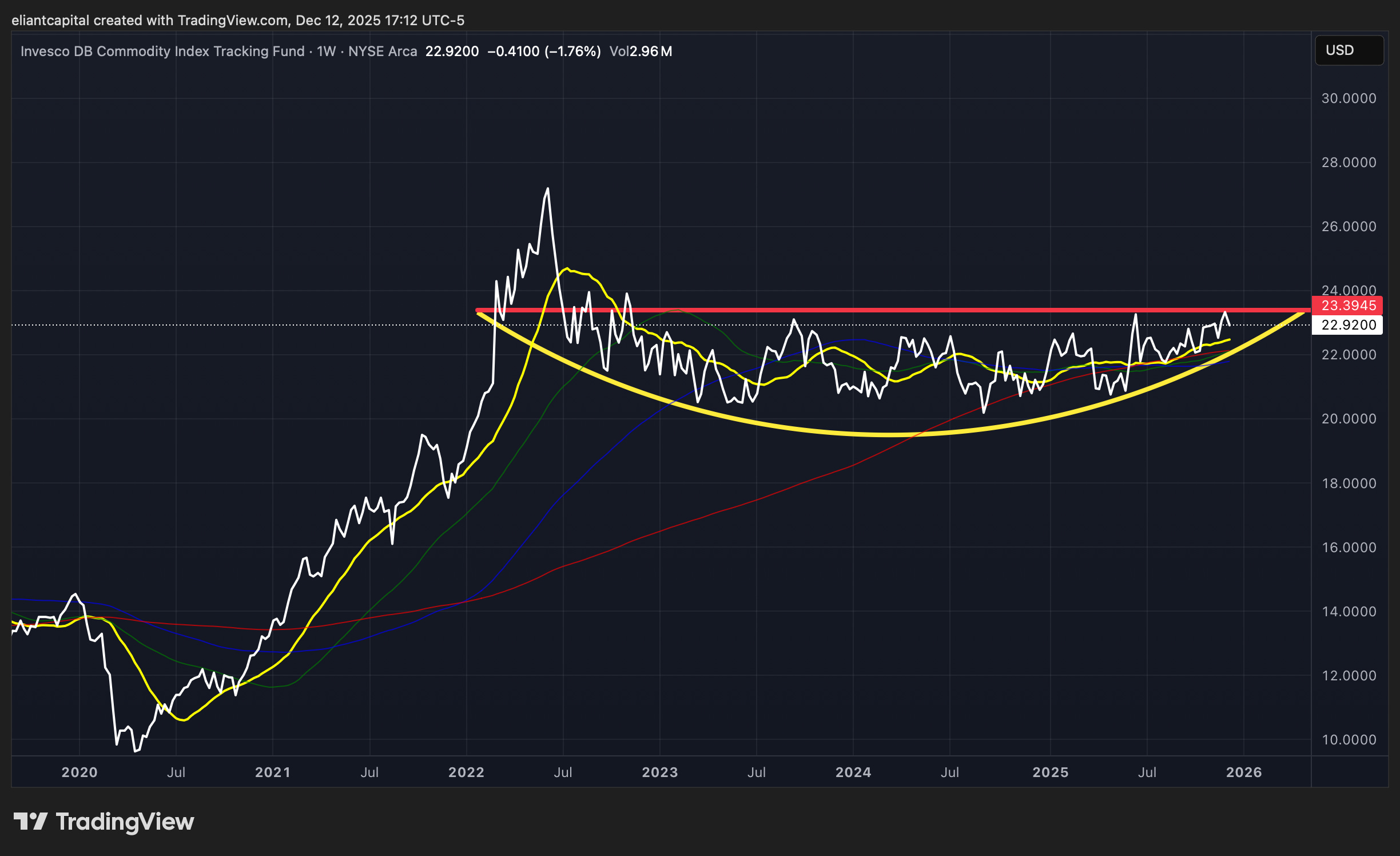The image size is (1400, 856).
Task: Click the TradingView logo icon
Action: pos(30,822)
